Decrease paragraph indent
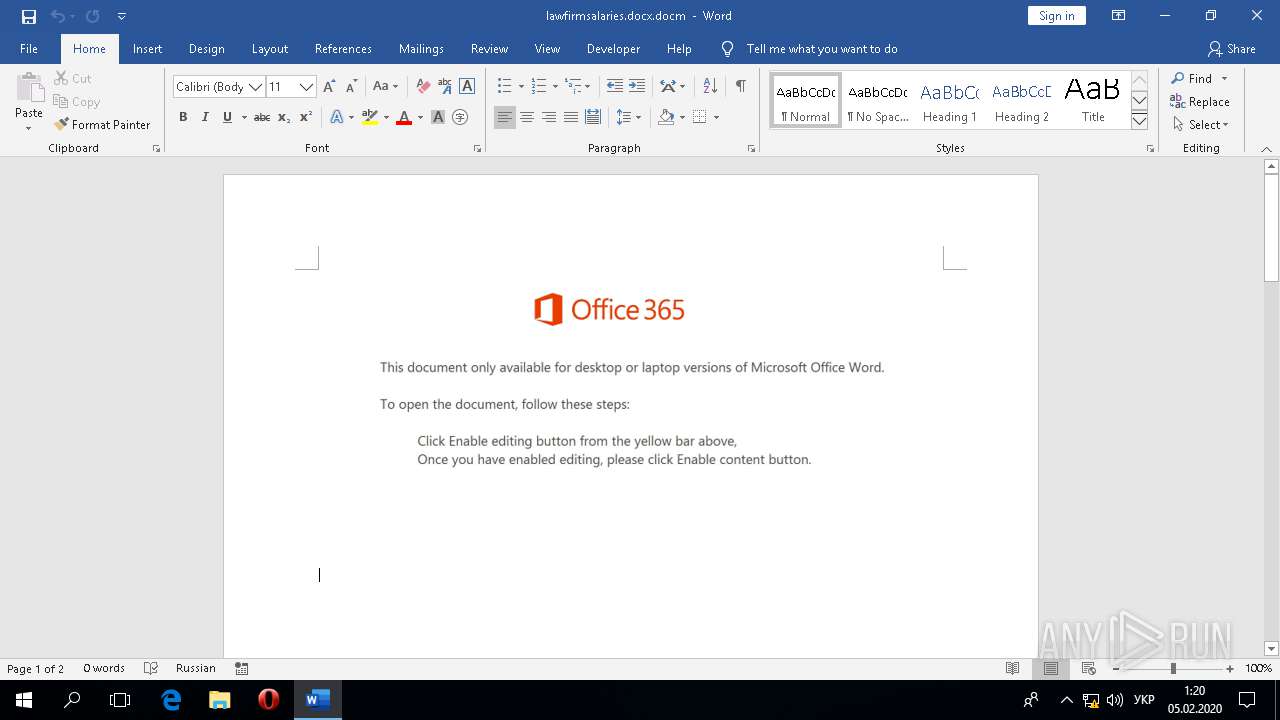Screen dimensions: 1280x720 tap(614, 87)
